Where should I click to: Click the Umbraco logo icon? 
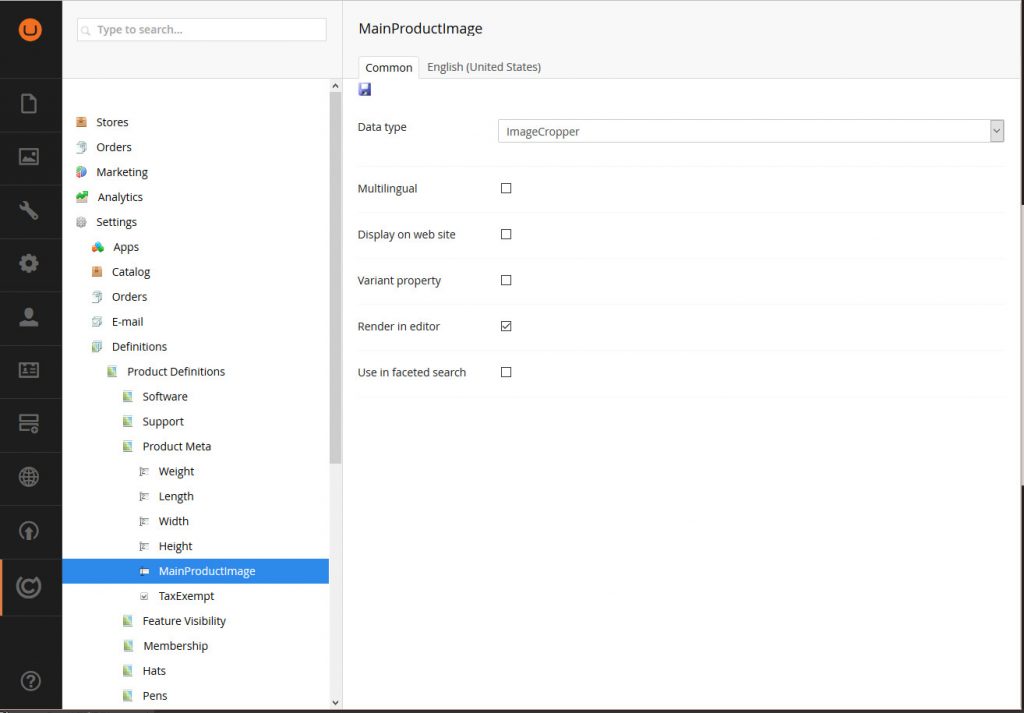coord(31,30)
